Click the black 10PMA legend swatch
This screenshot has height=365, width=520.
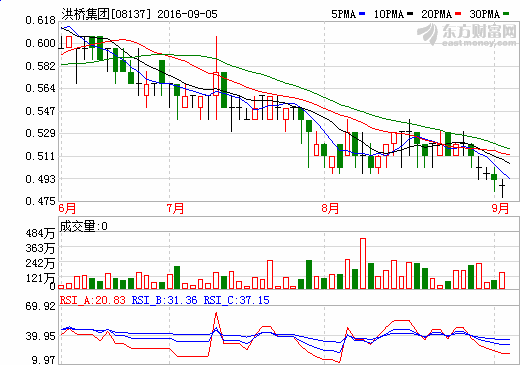[410, 14]
